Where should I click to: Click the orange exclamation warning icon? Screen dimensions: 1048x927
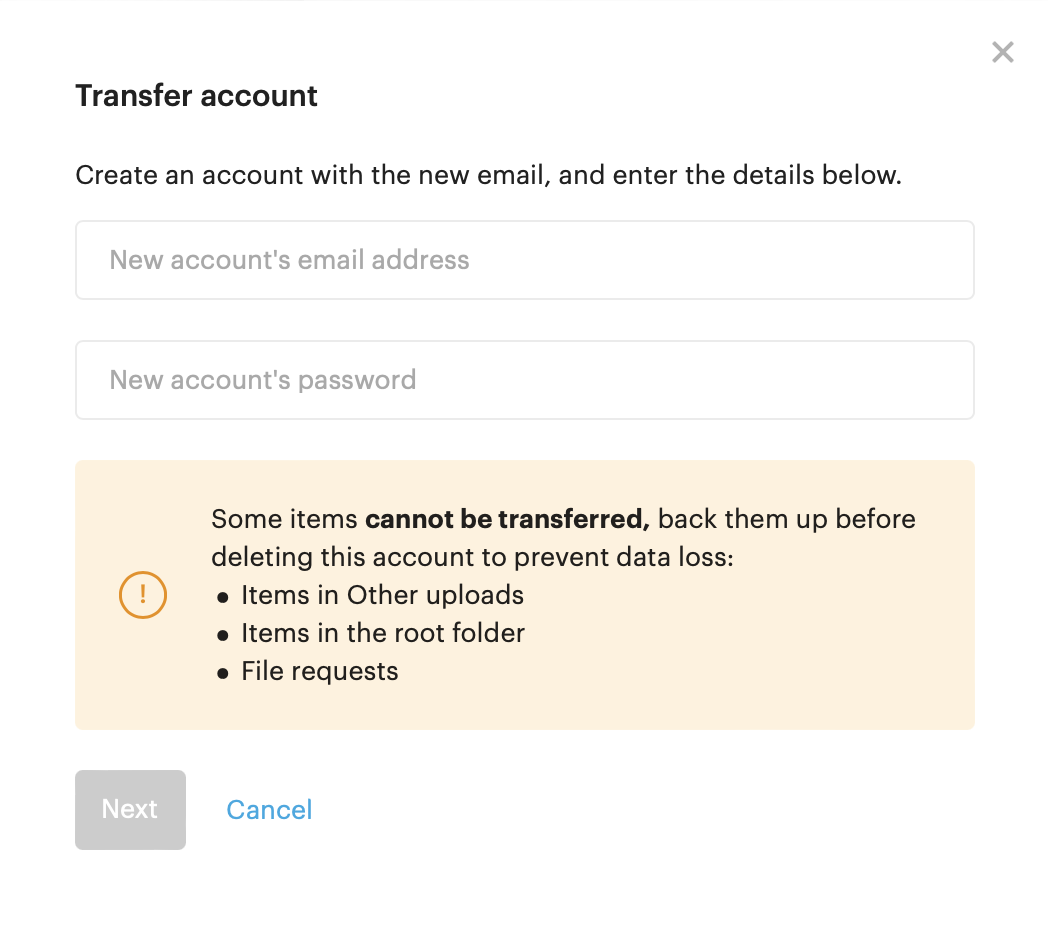click(142, 594)
